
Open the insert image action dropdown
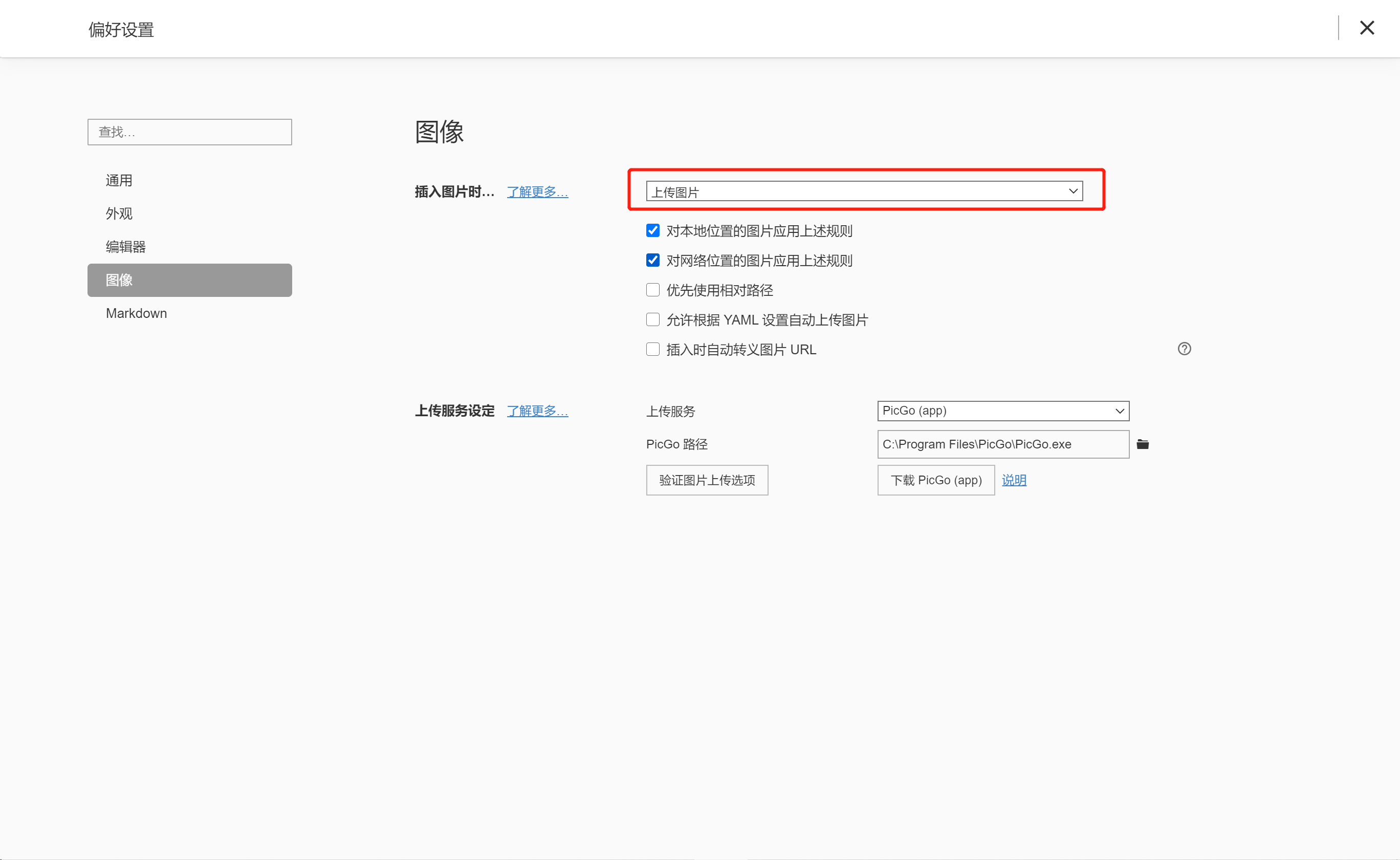(x=864, y=191)
